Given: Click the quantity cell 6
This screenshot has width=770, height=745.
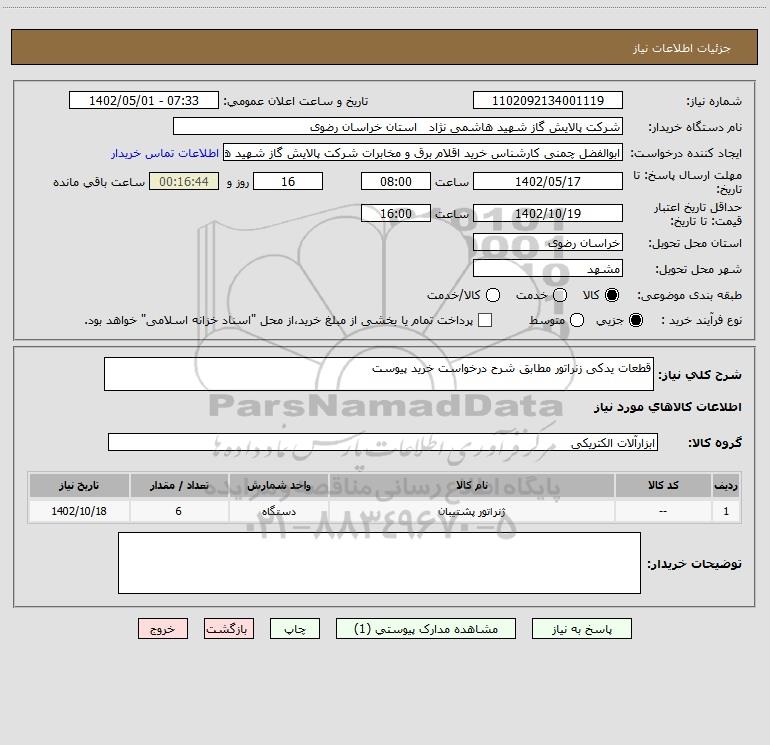Looking at the screenshot, I should pos(179,511).
